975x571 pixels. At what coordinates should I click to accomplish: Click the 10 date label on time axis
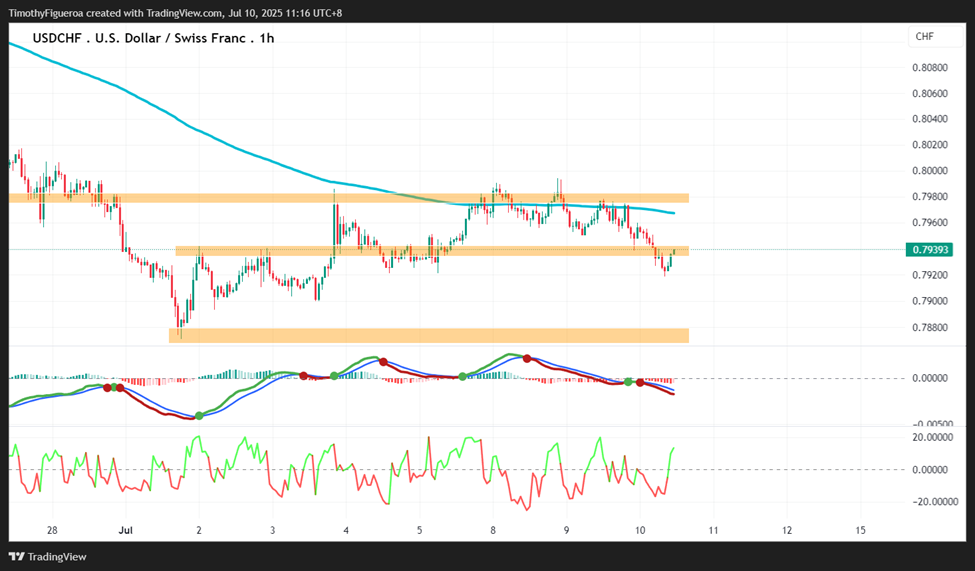tap(640, 531)
